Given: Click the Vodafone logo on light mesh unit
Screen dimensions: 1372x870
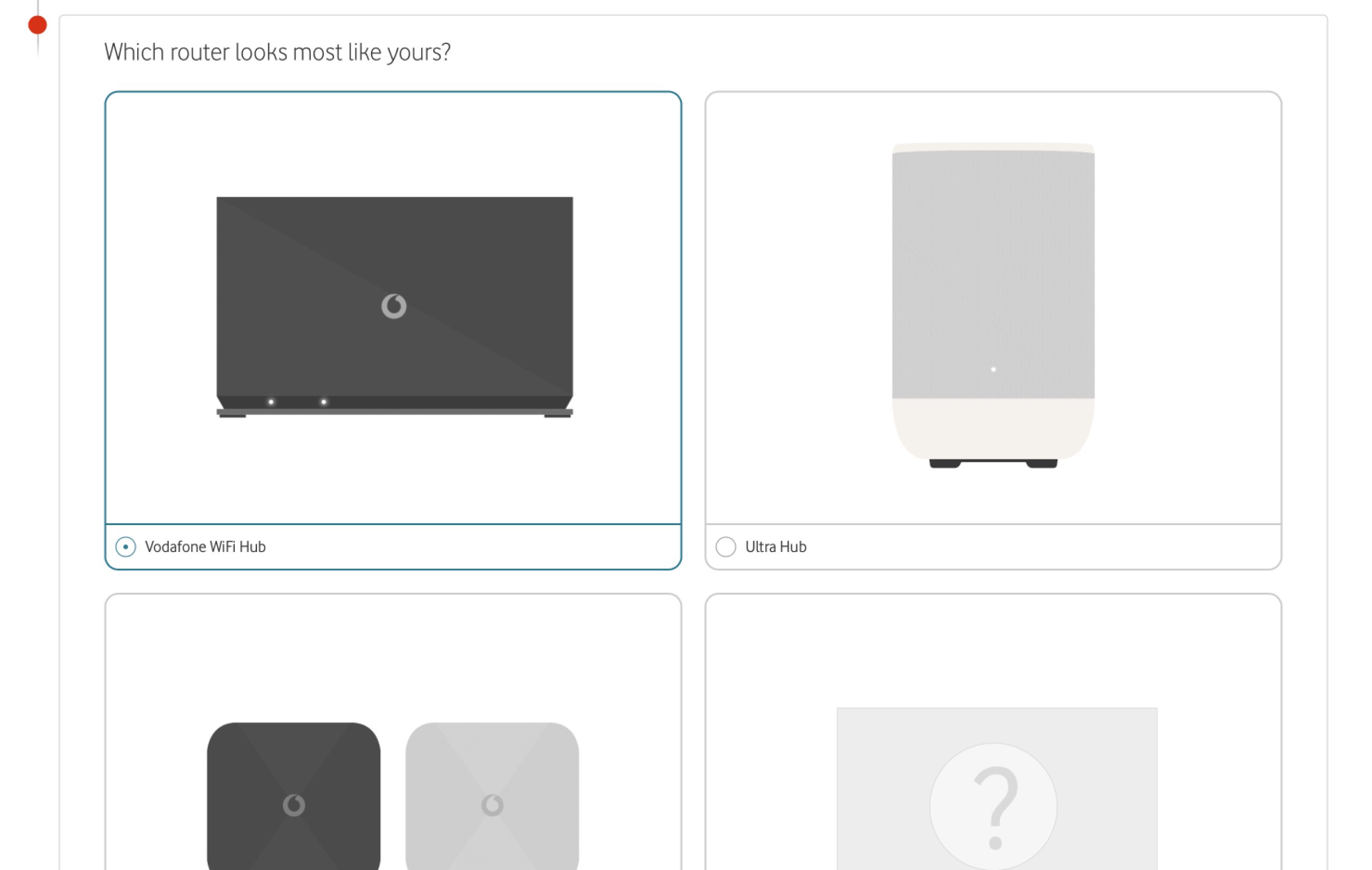Looking at the screenshot, I should tap(492, 805).
